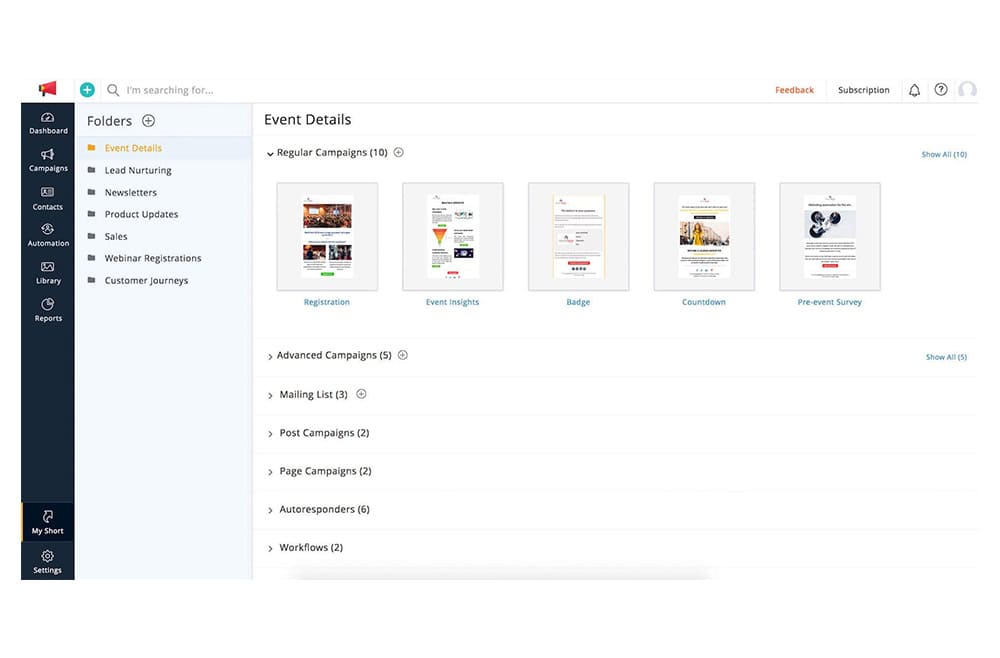
Task: Click the Sales folder icon
Action: [91, 236]
